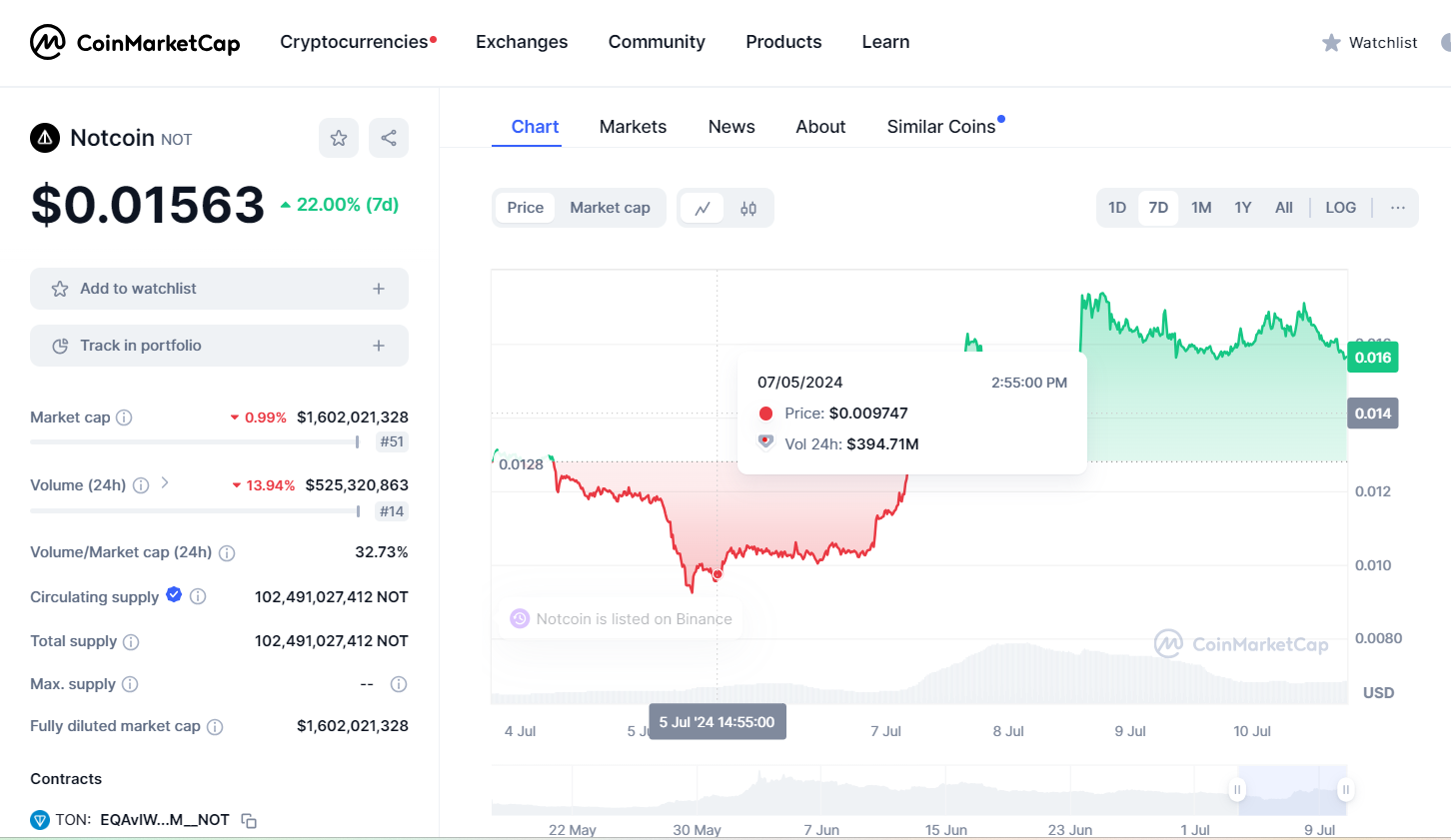Image resolution: width=1451 pixels, height=840 pixels.
Task: Open the Cryptocurrencies menu
Action: [x=352, y=42]
